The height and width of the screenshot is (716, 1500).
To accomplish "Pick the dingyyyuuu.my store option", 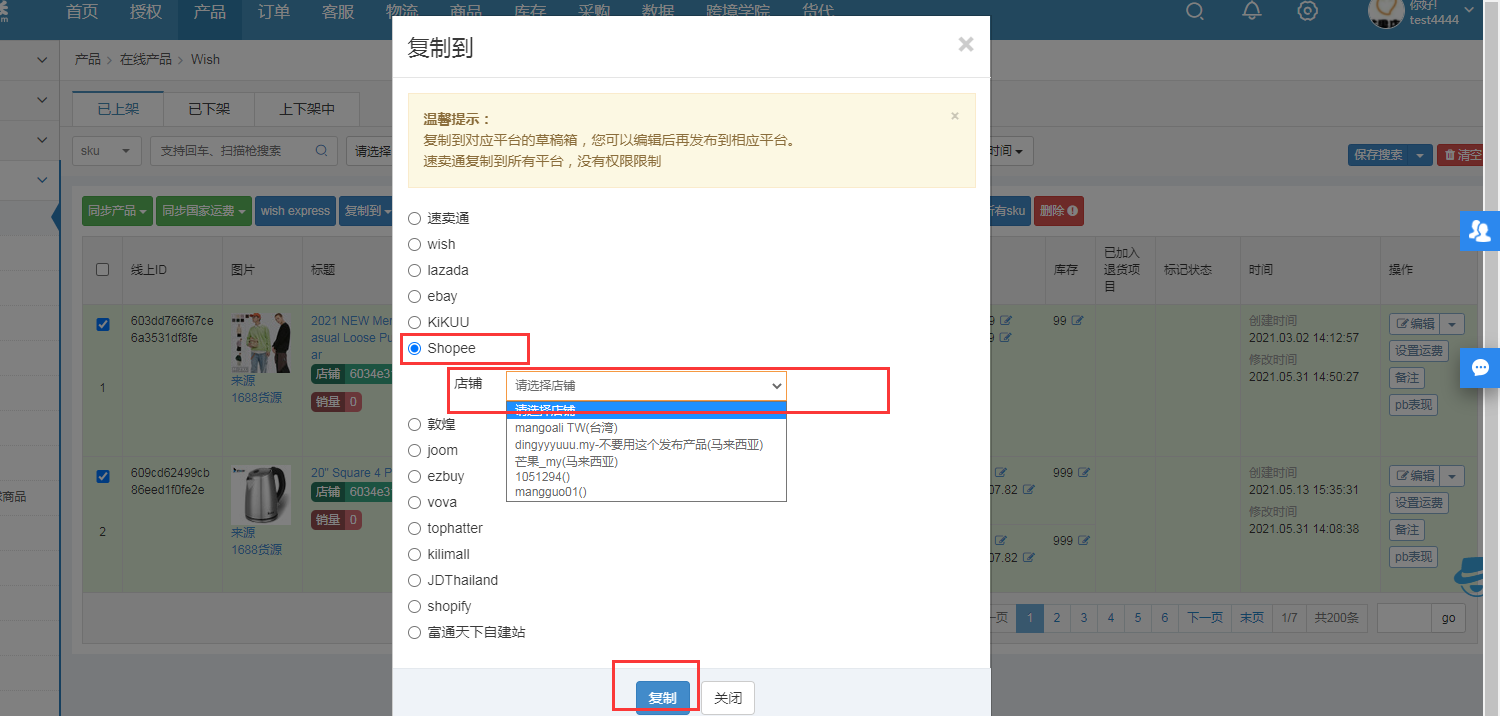I will [646, 444].
